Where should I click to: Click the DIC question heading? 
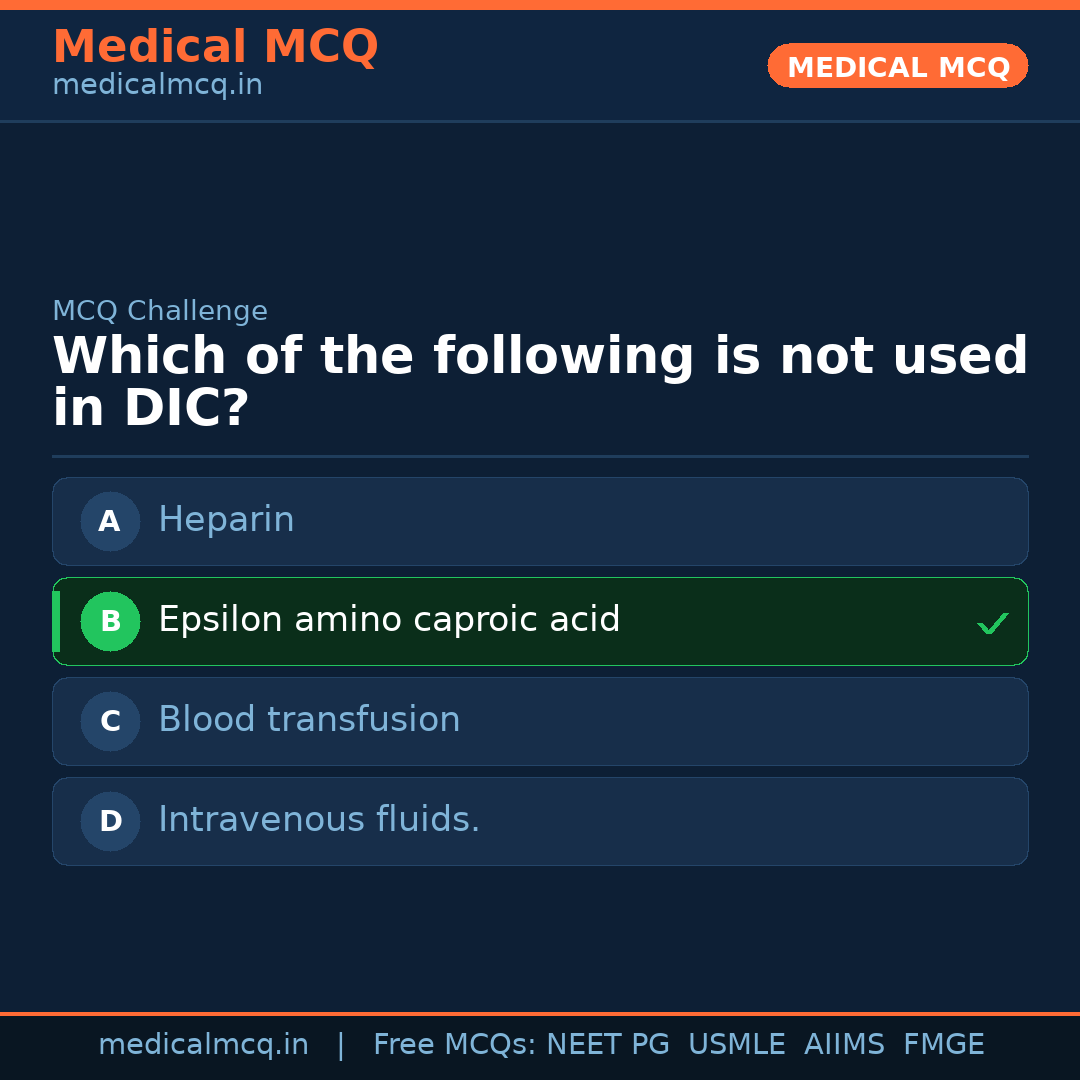[540, 382]
